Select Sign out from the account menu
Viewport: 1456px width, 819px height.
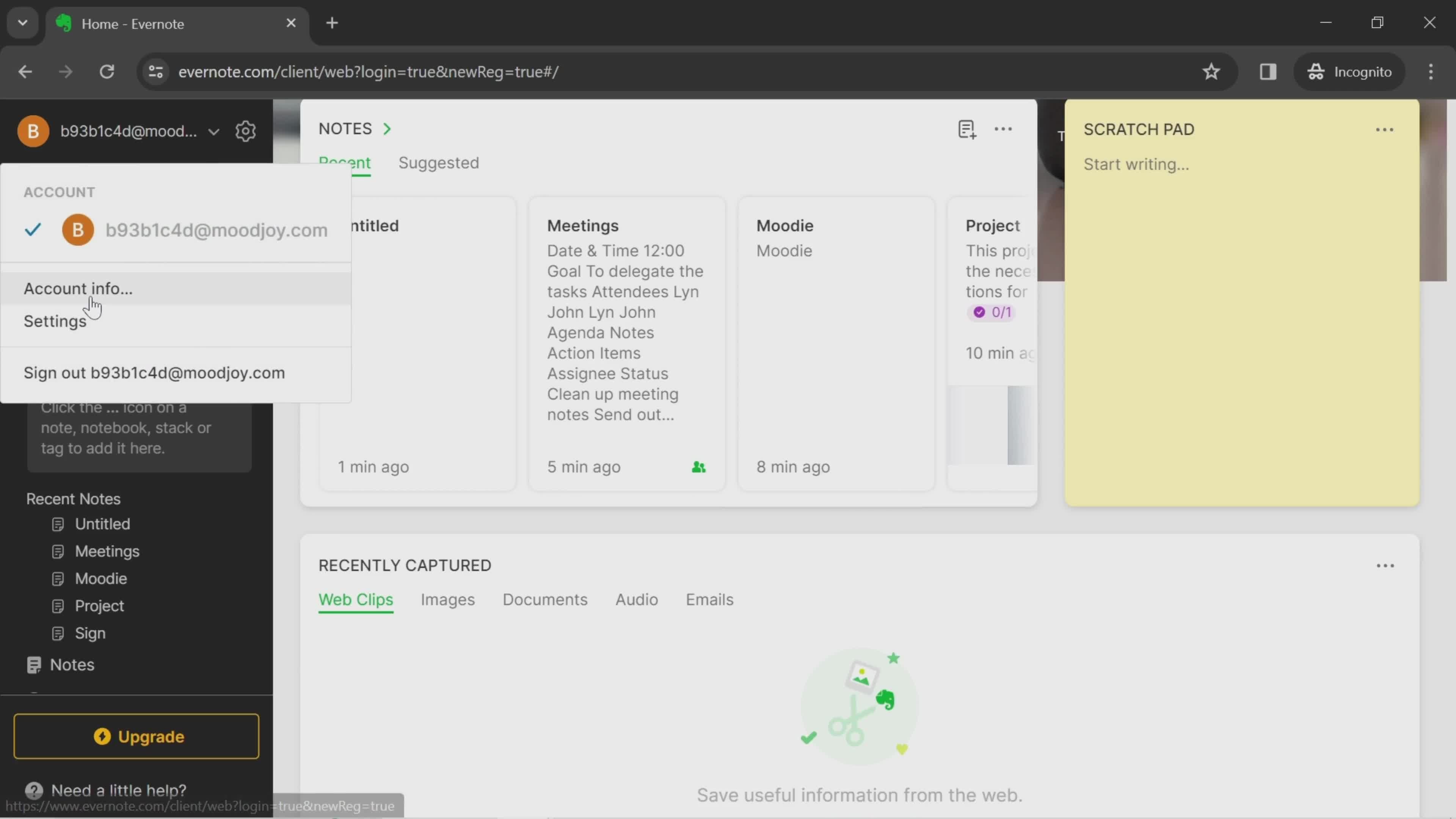click(x=154, y=372)
